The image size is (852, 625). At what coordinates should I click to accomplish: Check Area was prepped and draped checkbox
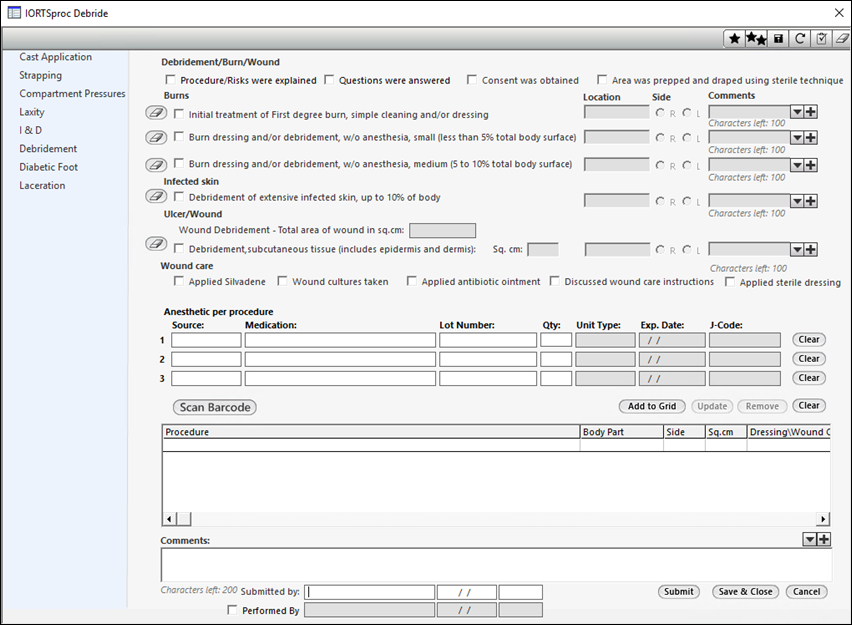(602, 80)
